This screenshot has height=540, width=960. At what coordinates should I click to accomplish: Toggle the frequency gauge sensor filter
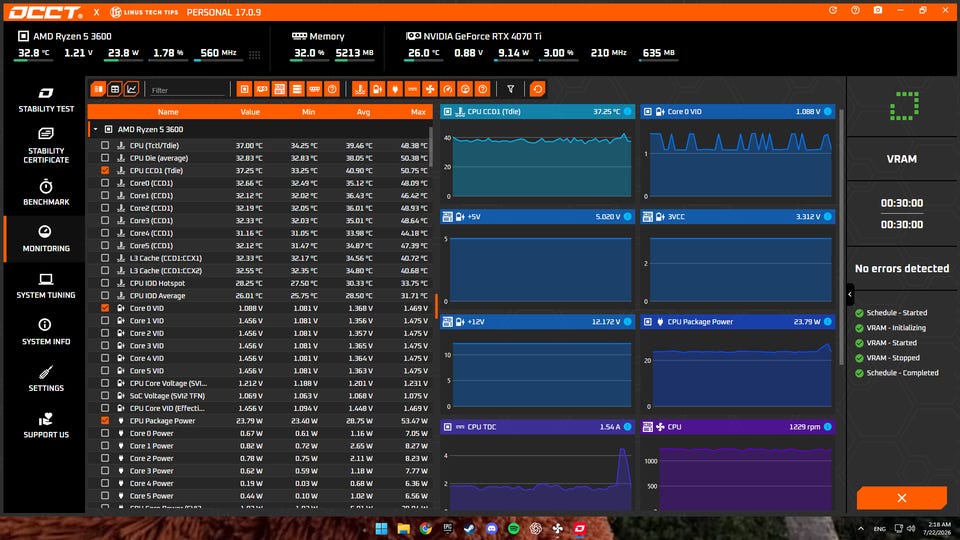(448, 89)
